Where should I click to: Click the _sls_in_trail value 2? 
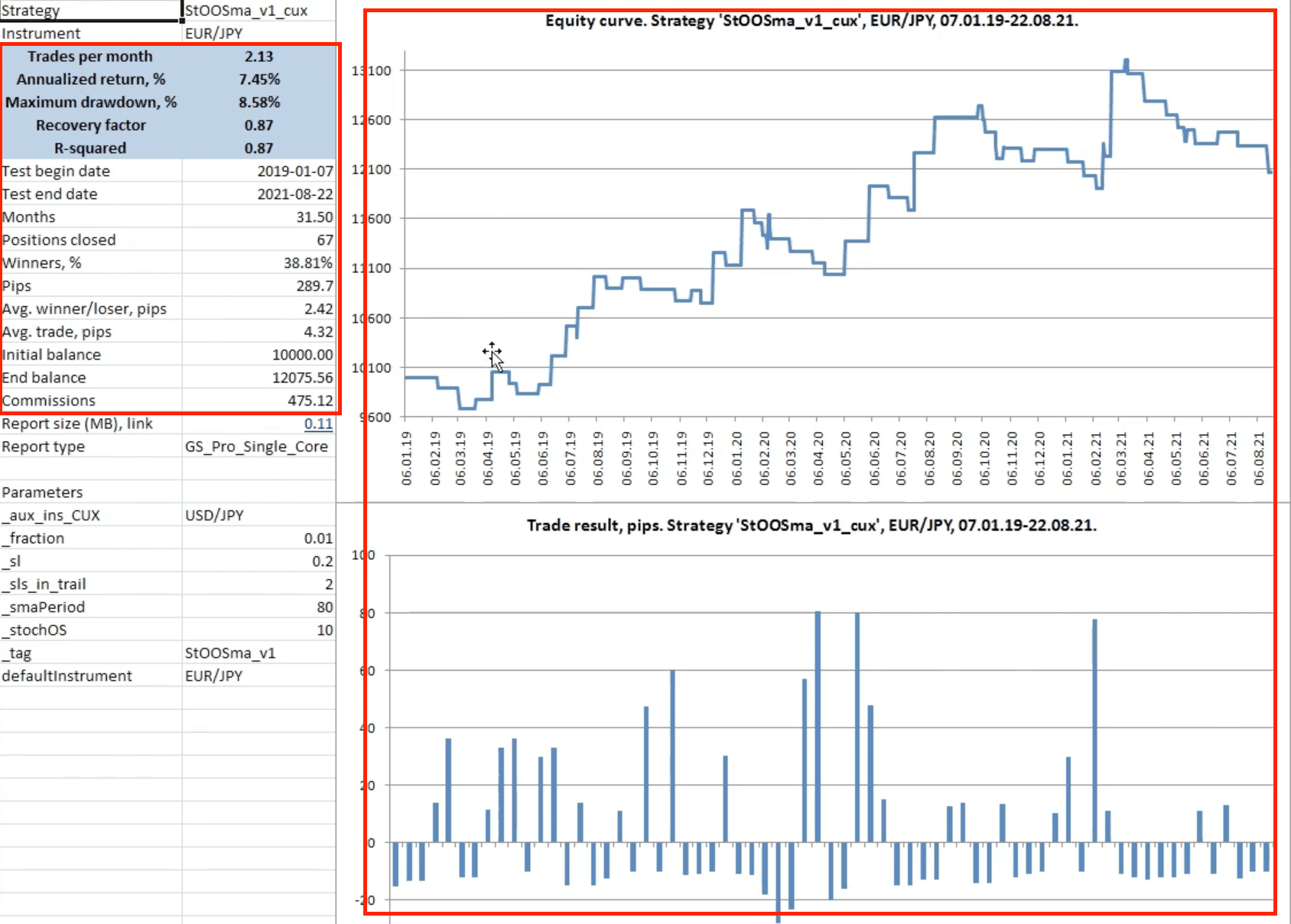click(329, 584)
